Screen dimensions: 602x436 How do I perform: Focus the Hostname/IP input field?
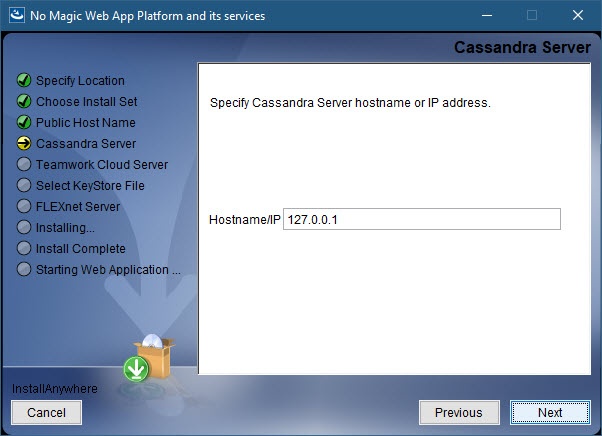click(x=422, y=219)
